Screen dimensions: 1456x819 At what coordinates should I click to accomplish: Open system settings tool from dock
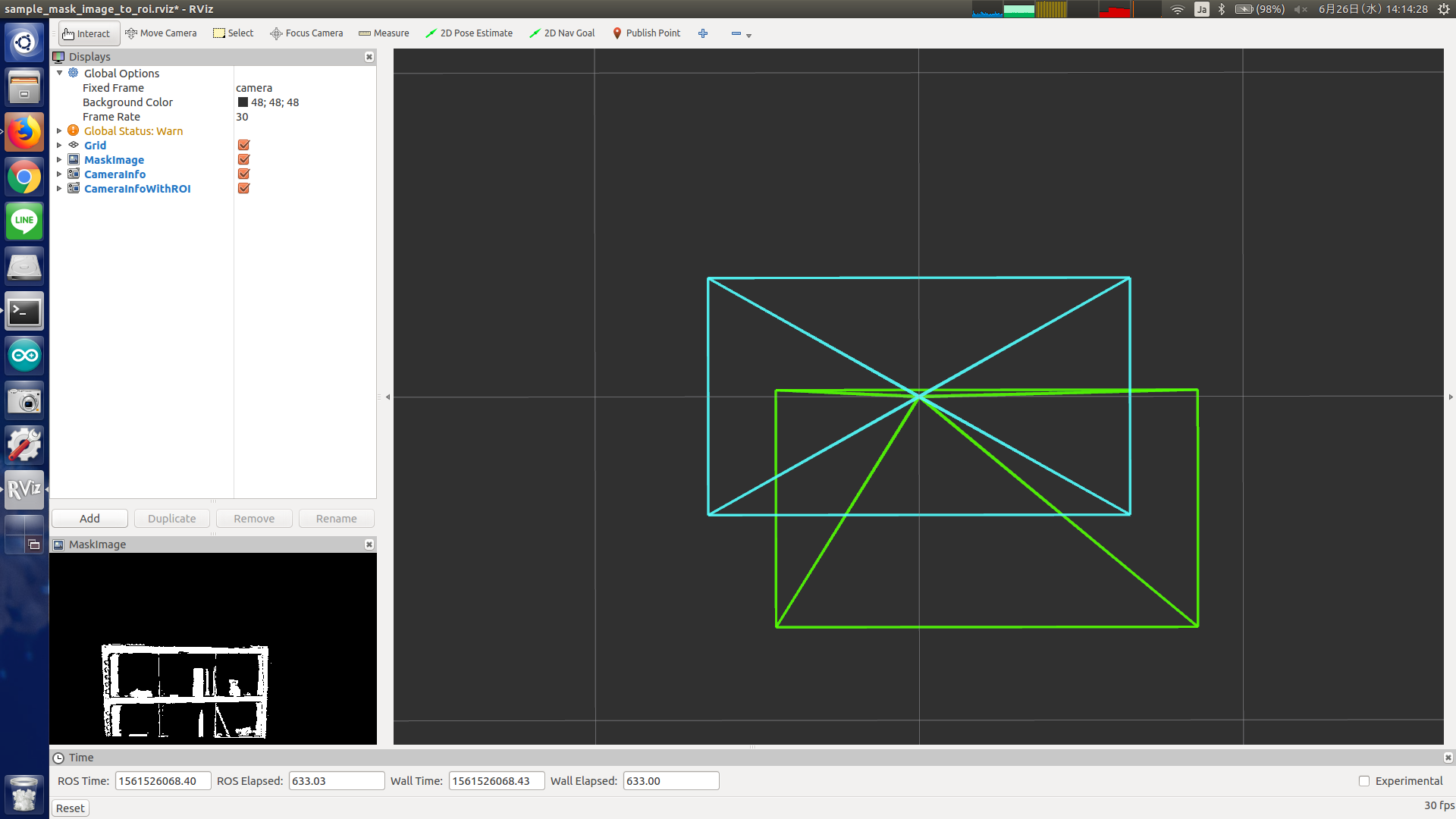point(24,445)
